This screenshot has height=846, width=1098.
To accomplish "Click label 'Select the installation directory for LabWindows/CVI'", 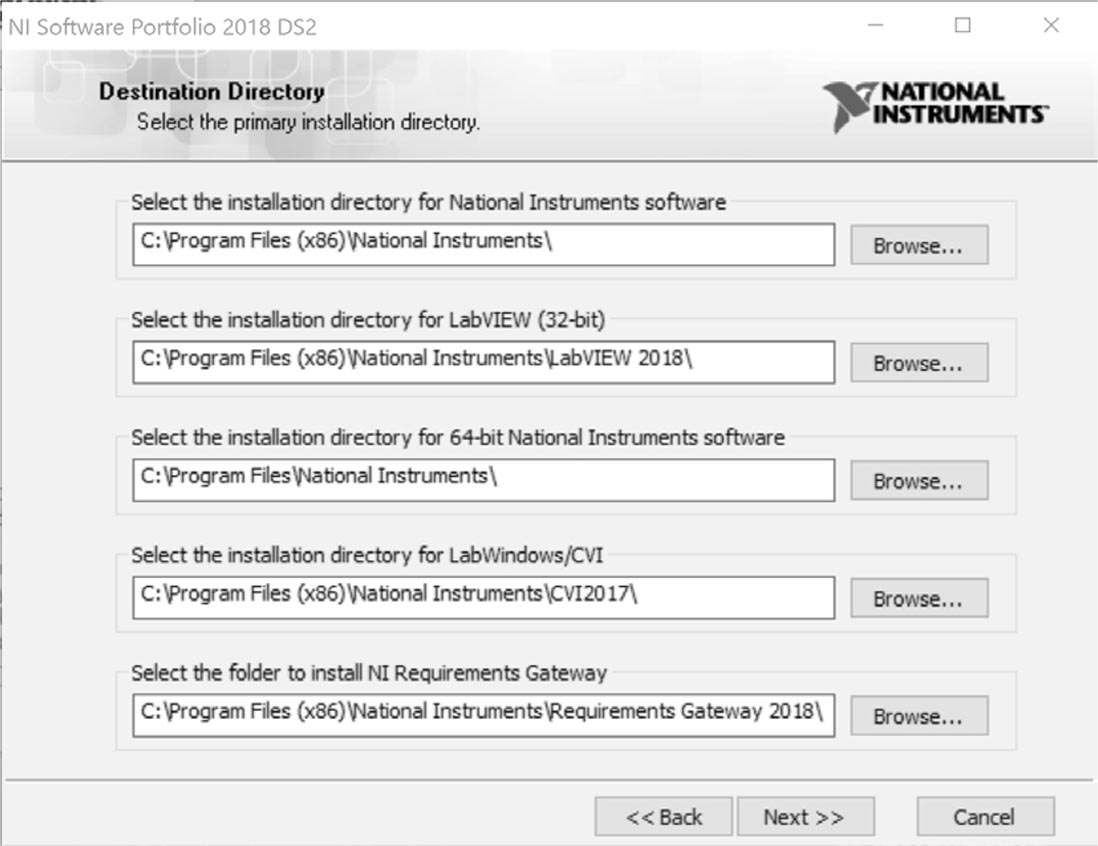I will 367,555.
